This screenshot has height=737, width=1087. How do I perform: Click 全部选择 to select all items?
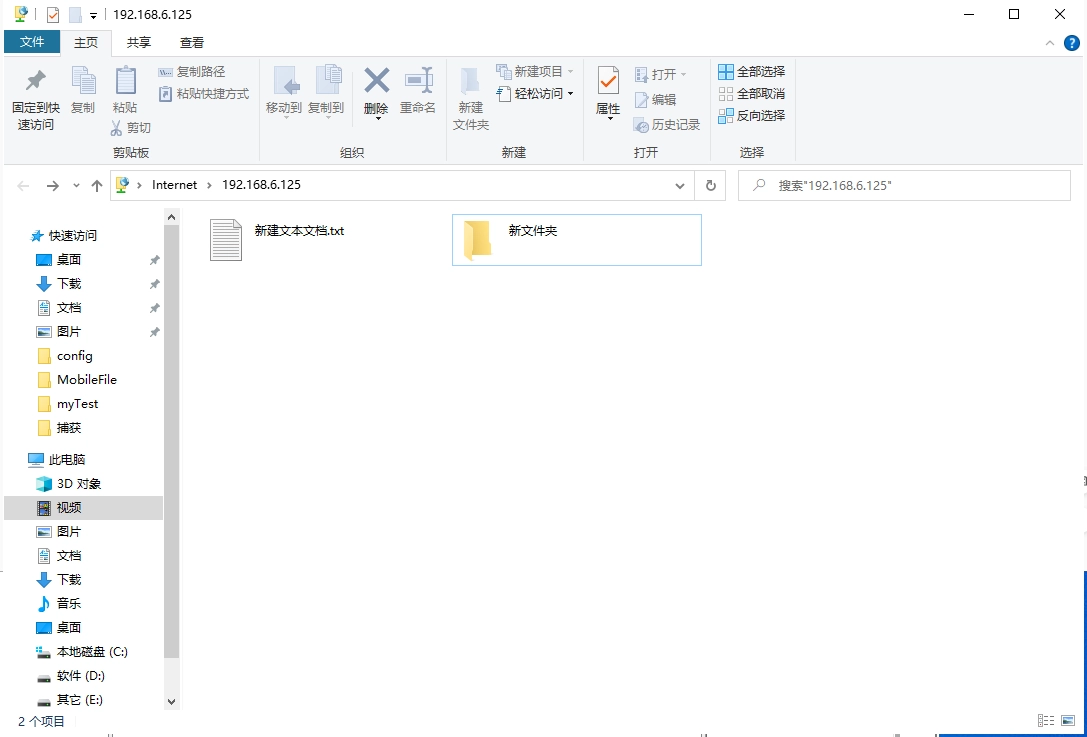[750, 70]
